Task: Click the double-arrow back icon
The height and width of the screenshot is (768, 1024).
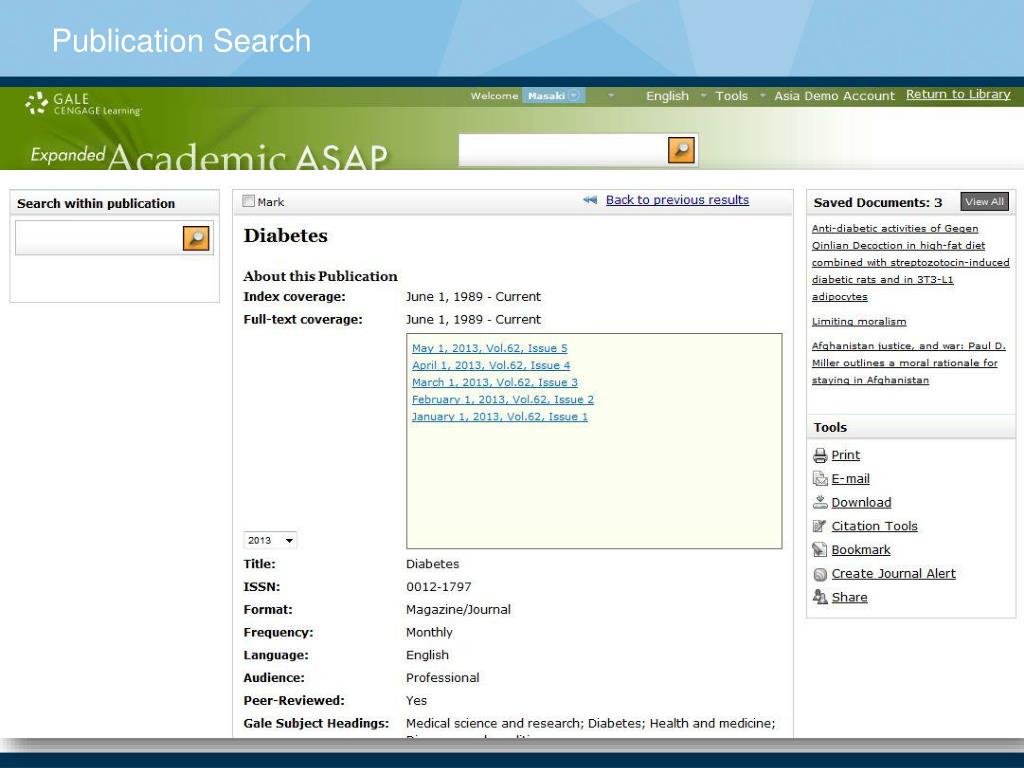Action: coord(590,200)
